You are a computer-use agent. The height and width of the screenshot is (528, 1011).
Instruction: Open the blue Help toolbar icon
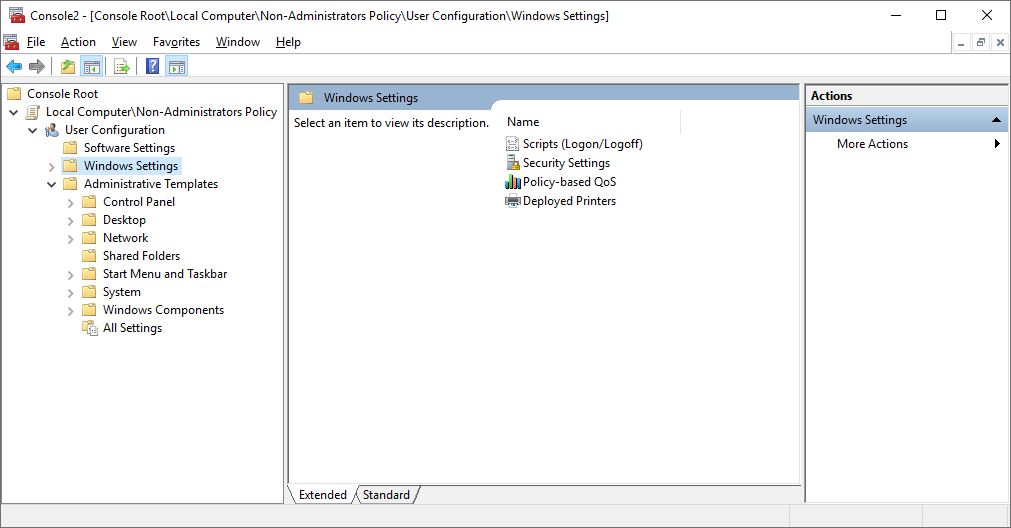pos(152,66)
